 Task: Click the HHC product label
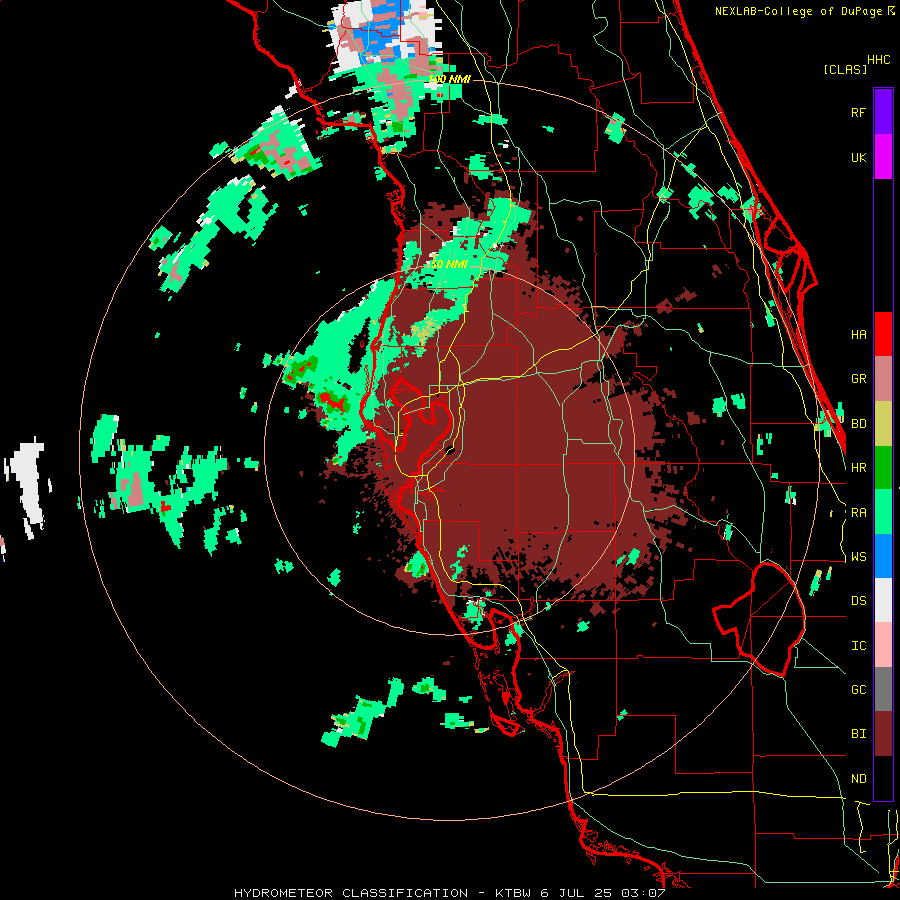click(x=878, y=60)
